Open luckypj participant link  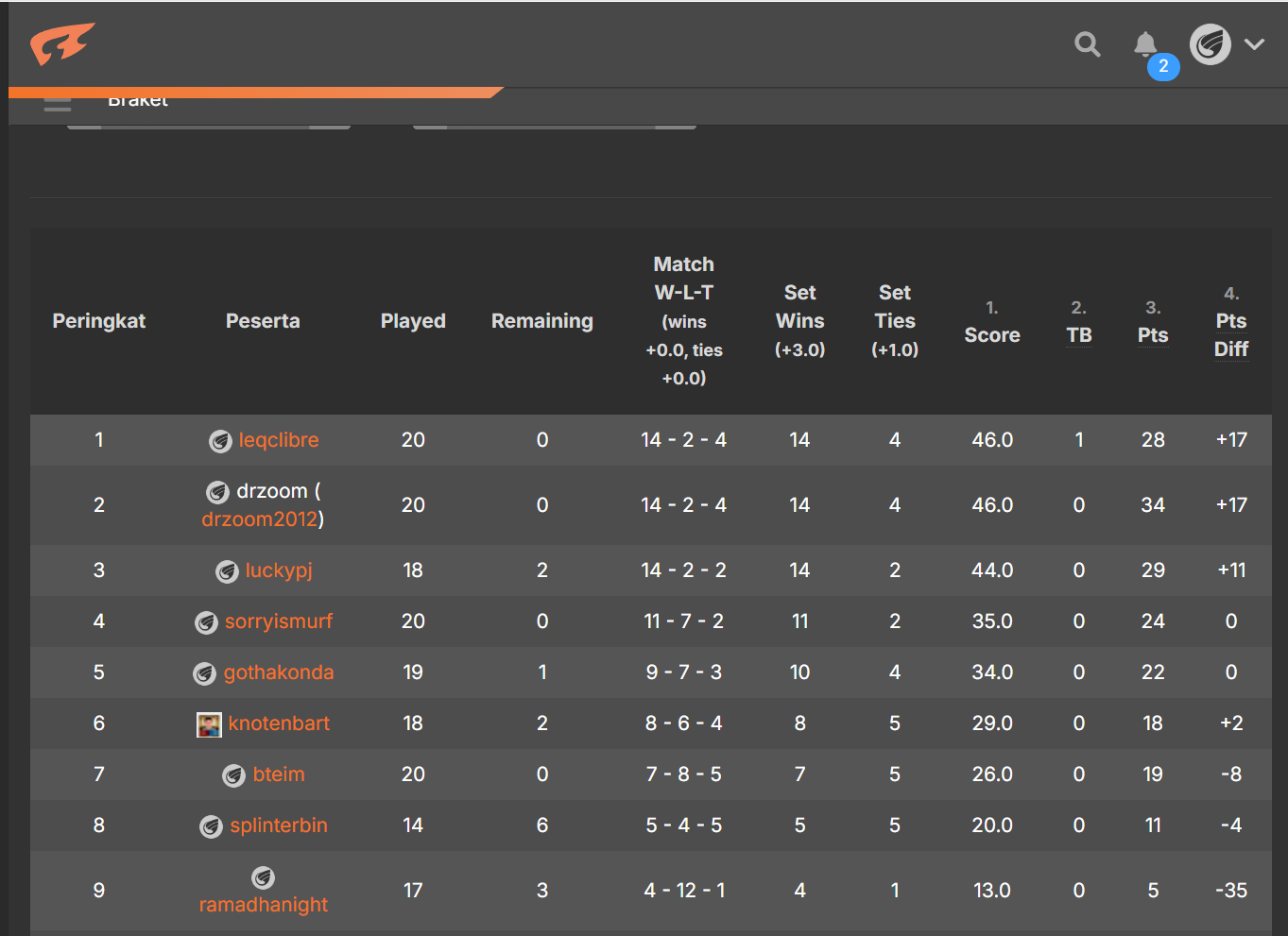(279, 570)
